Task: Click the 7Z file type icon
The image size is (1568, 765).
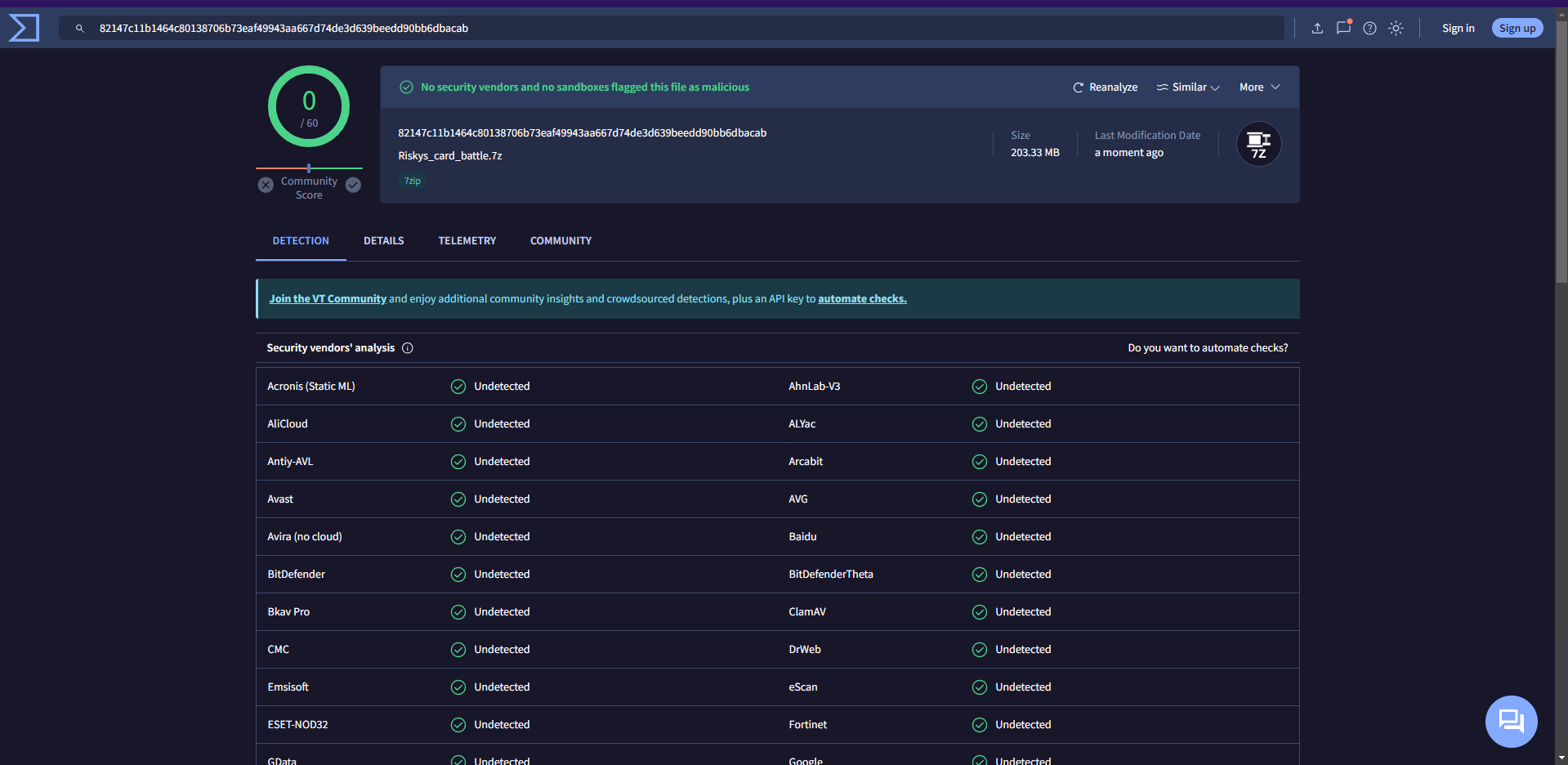Action: [1258, 145]
